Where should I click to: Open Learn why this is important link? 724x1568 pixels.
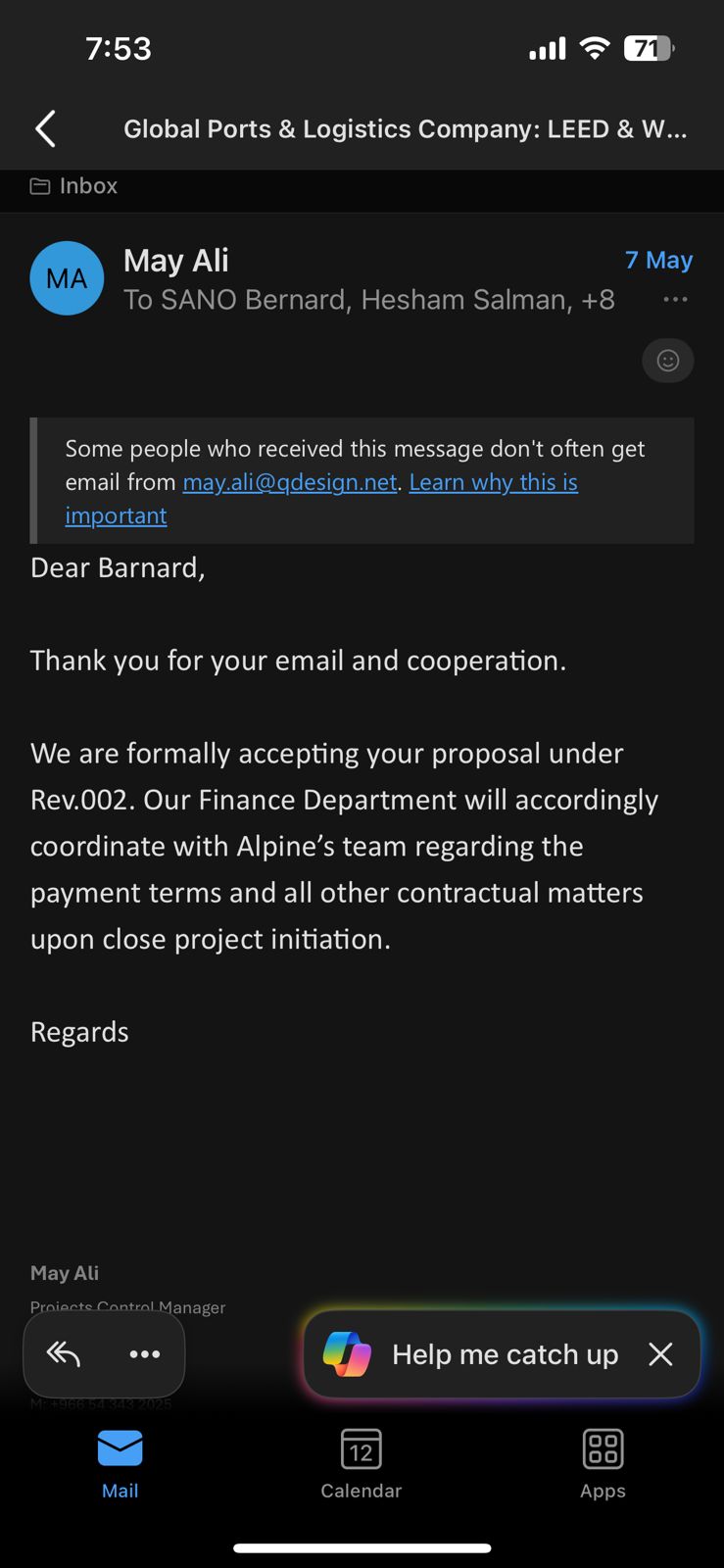coord(321,499)
